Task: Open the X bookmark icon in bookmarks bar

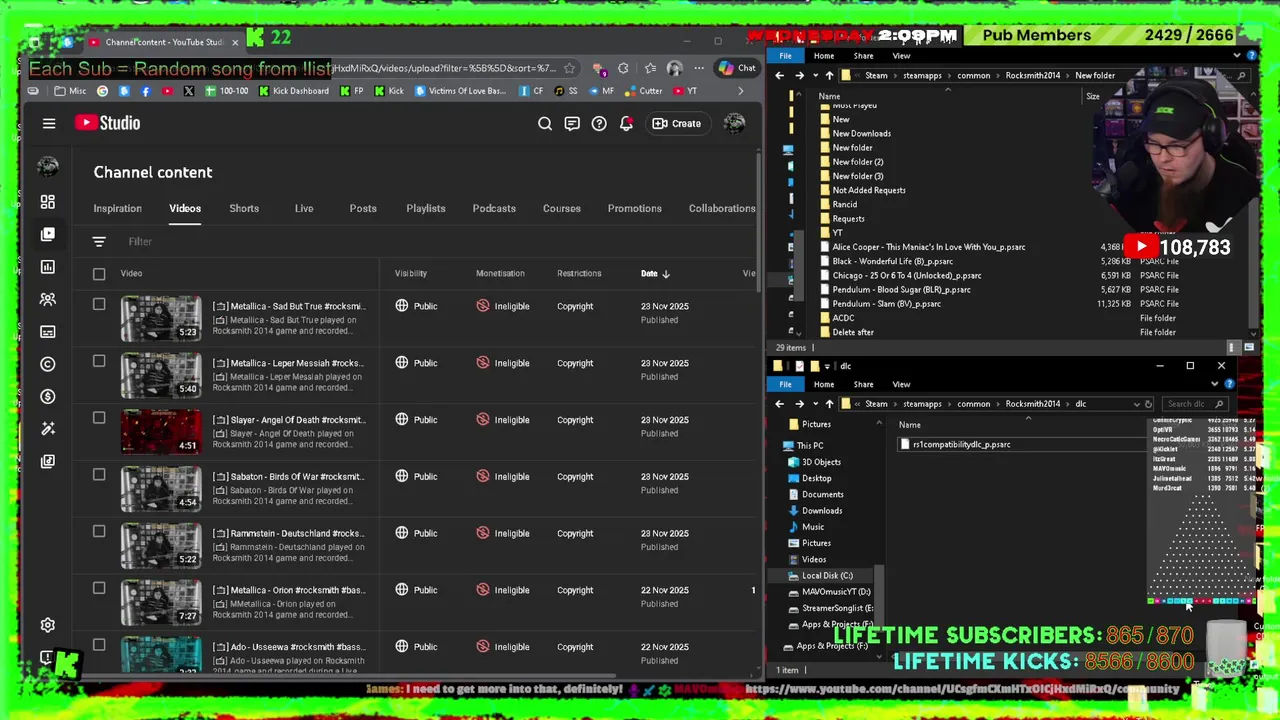Action: tap(189, 91)
